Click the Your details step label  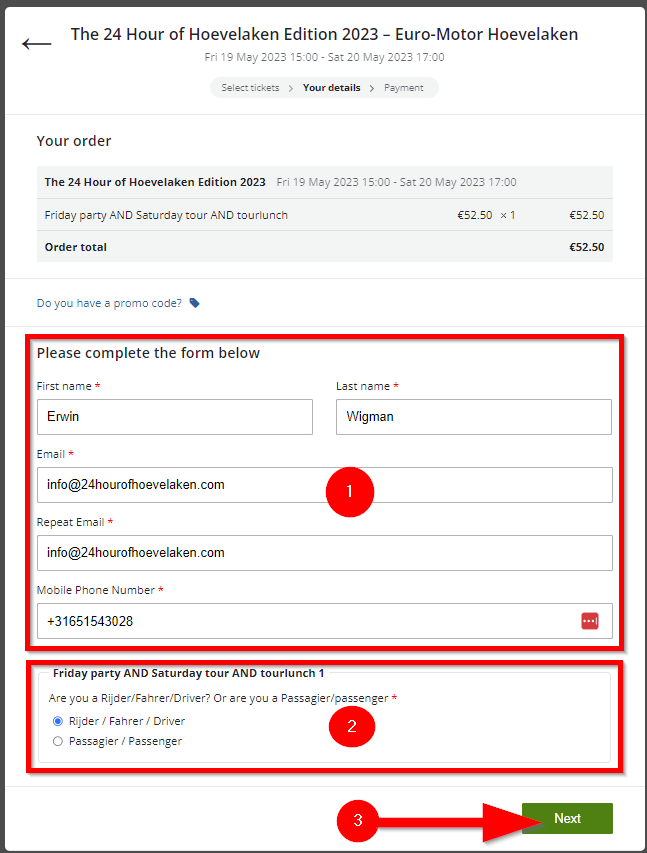331,88
